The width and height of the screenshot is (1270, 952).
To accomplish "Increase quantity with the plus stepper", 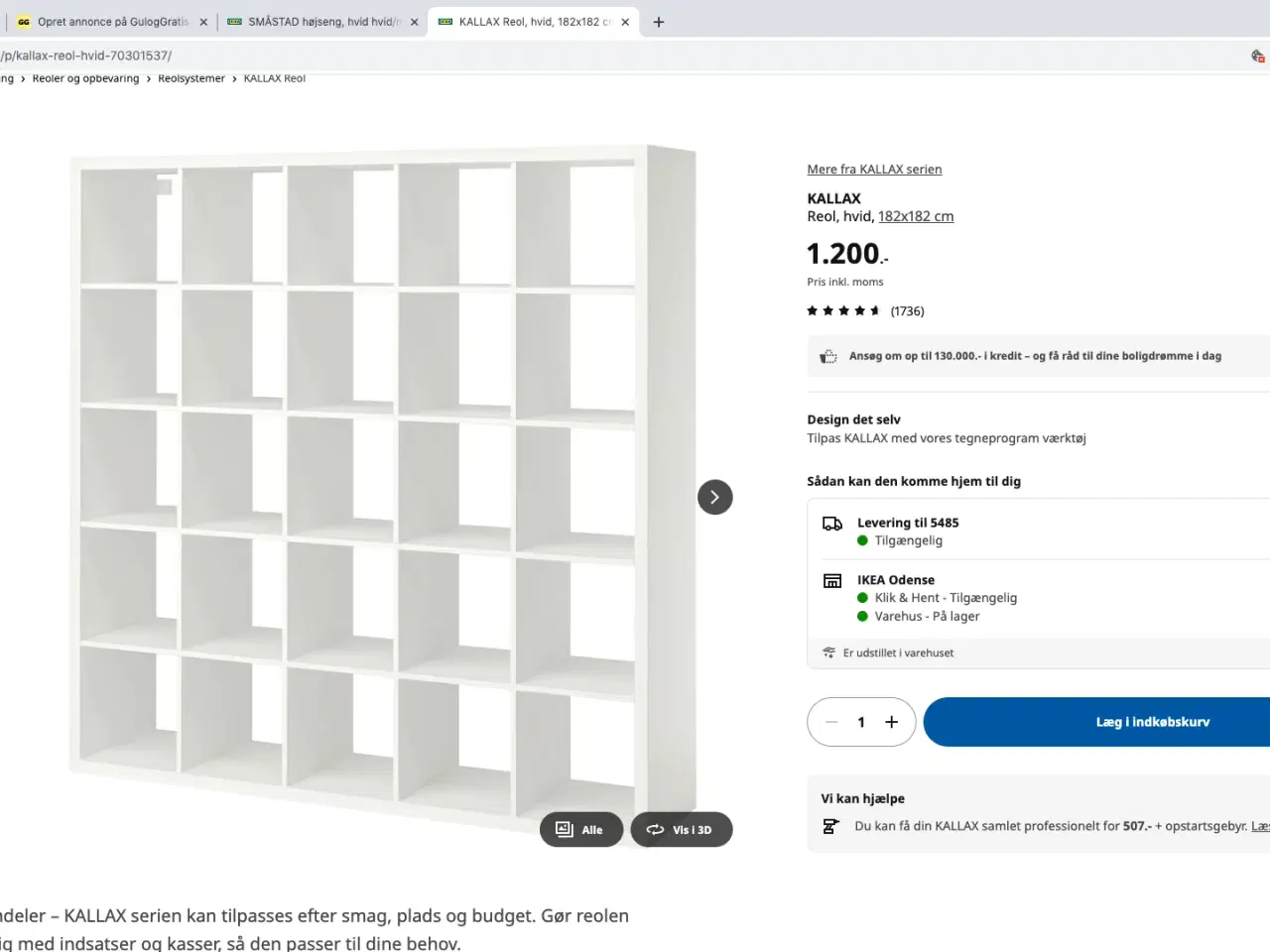I will [x=891, y=722].
